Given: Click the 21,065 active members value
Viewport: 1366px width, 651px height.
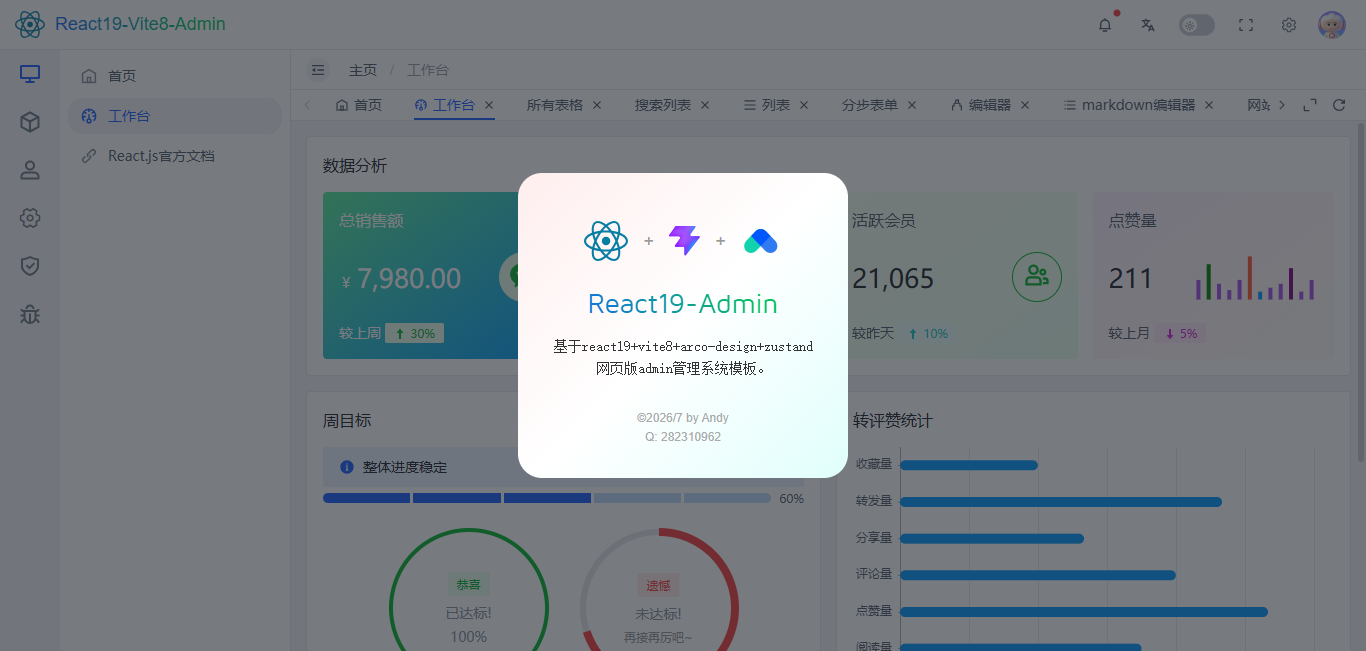Looking at the screenshot, I should pos(893,278).
